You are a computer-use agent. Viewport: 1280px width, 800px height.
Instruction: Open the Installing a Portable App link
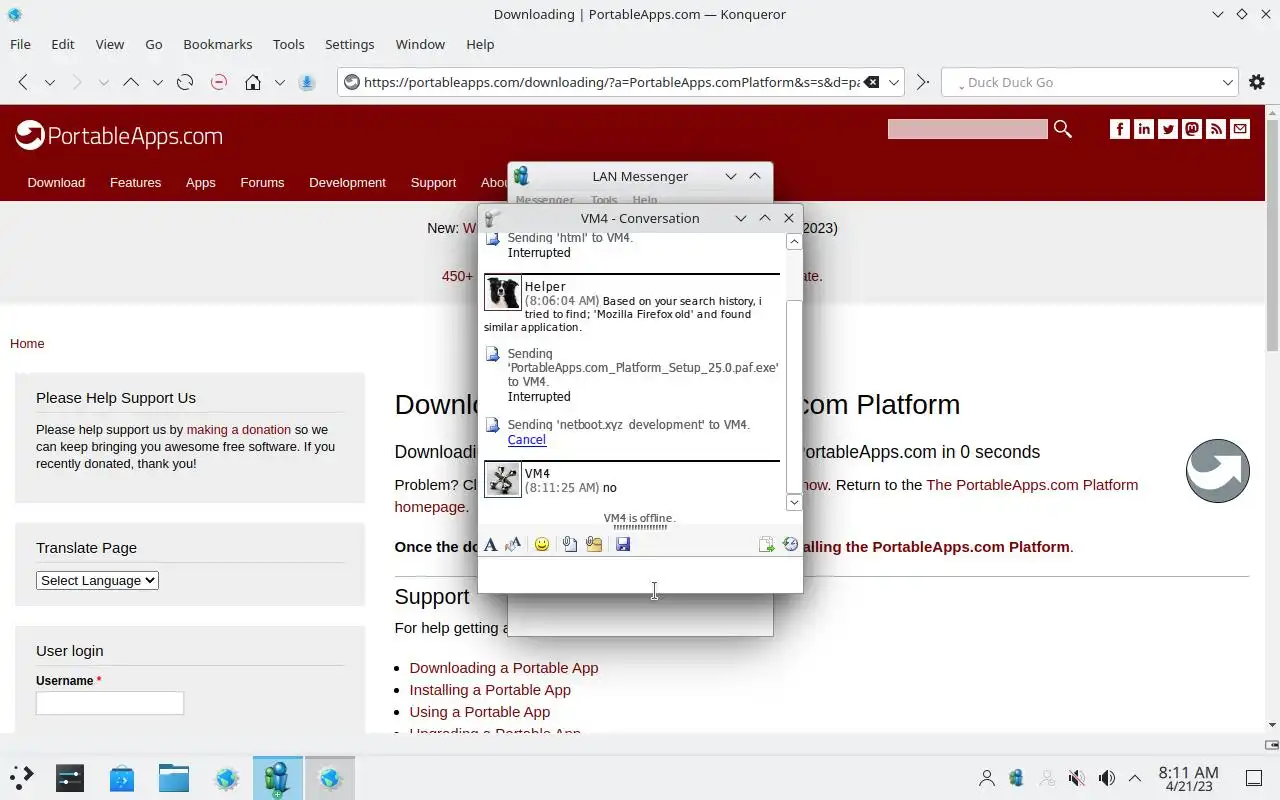(490, 689)
